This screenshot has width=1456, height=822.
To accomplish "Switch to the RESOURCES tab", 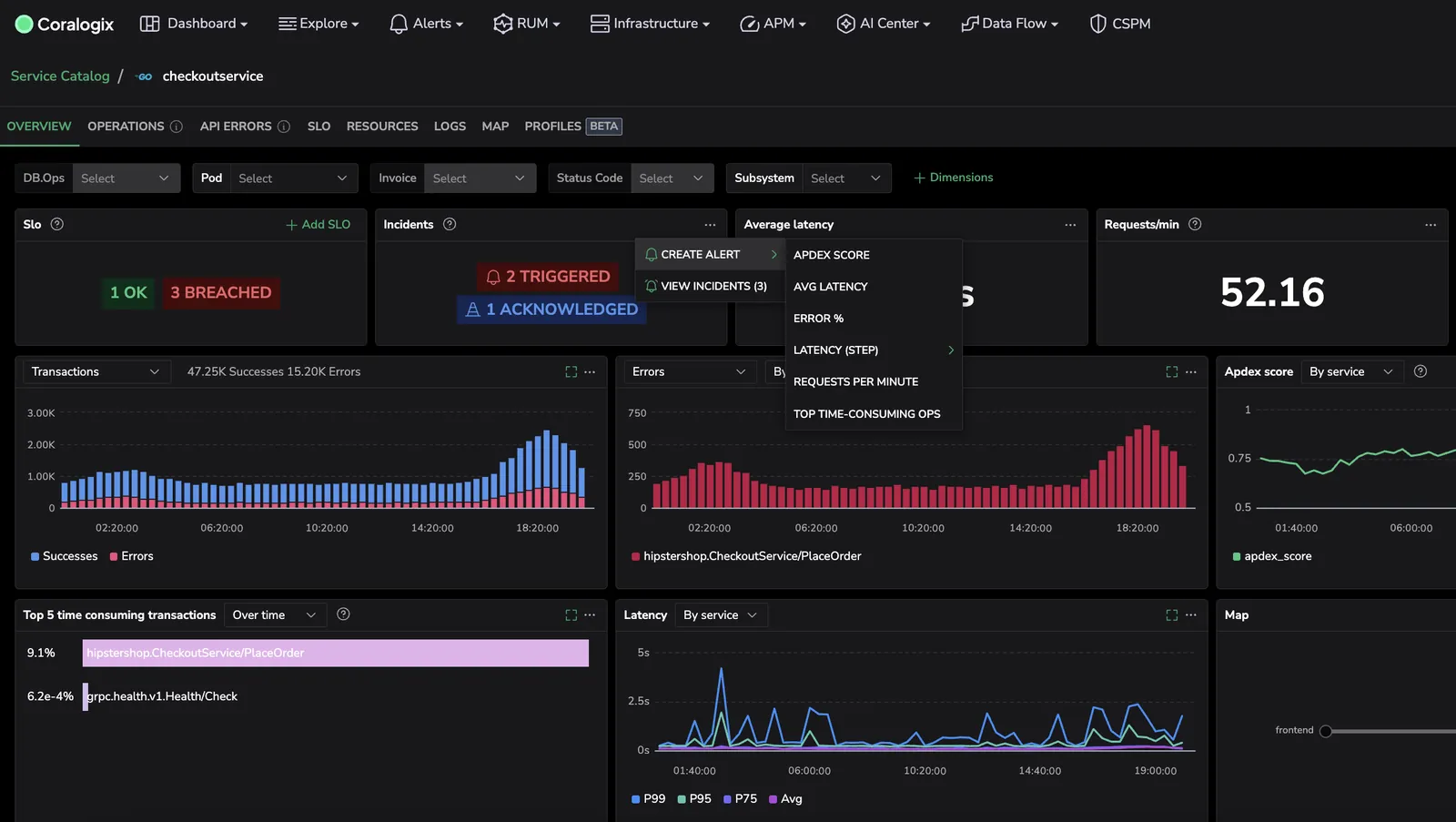I will point(382,127).
